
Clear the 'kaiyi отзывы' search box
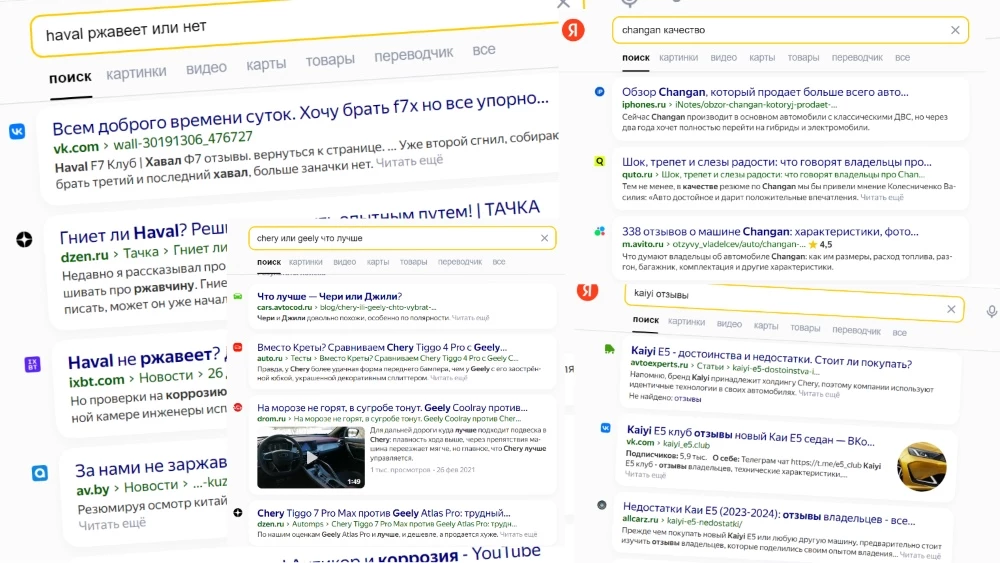951,309
